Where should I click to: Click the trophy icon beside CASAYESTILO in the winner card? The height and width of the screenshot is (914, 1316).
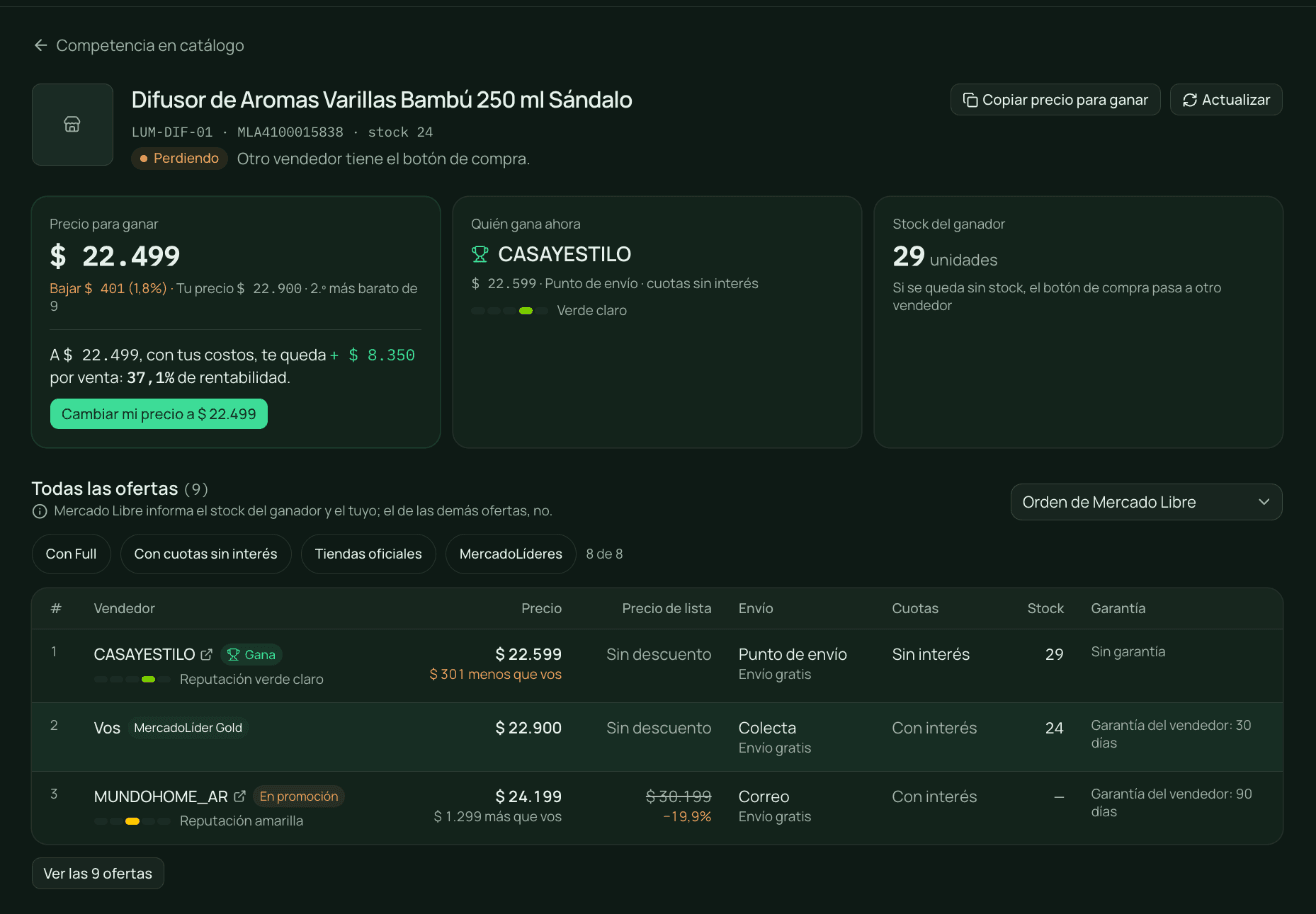click(480, 254)
